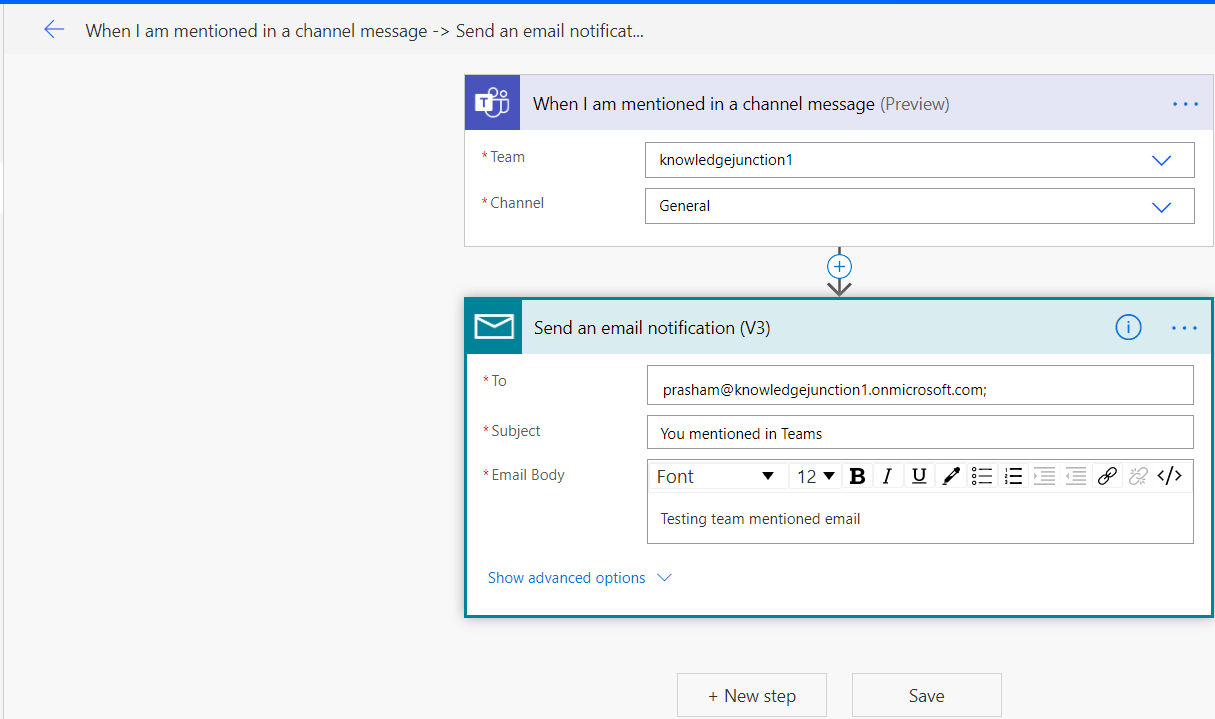Toggle underline formatting in Email Body
This screenshot has height=719, width=1215.
(x=919, y=476)
